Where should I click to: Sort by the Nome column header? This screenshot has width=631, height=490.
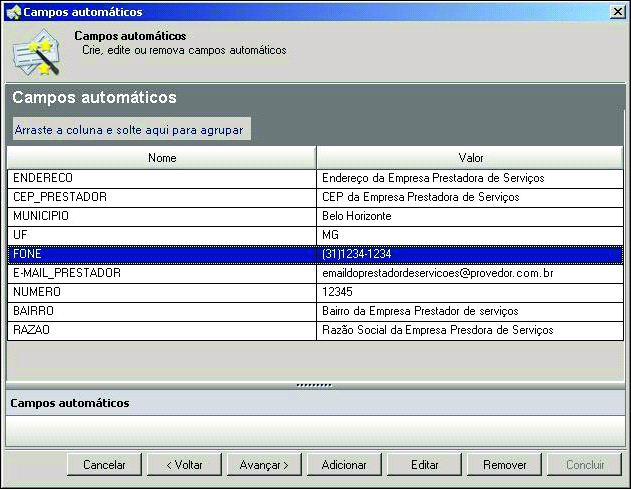coord(161,158)
